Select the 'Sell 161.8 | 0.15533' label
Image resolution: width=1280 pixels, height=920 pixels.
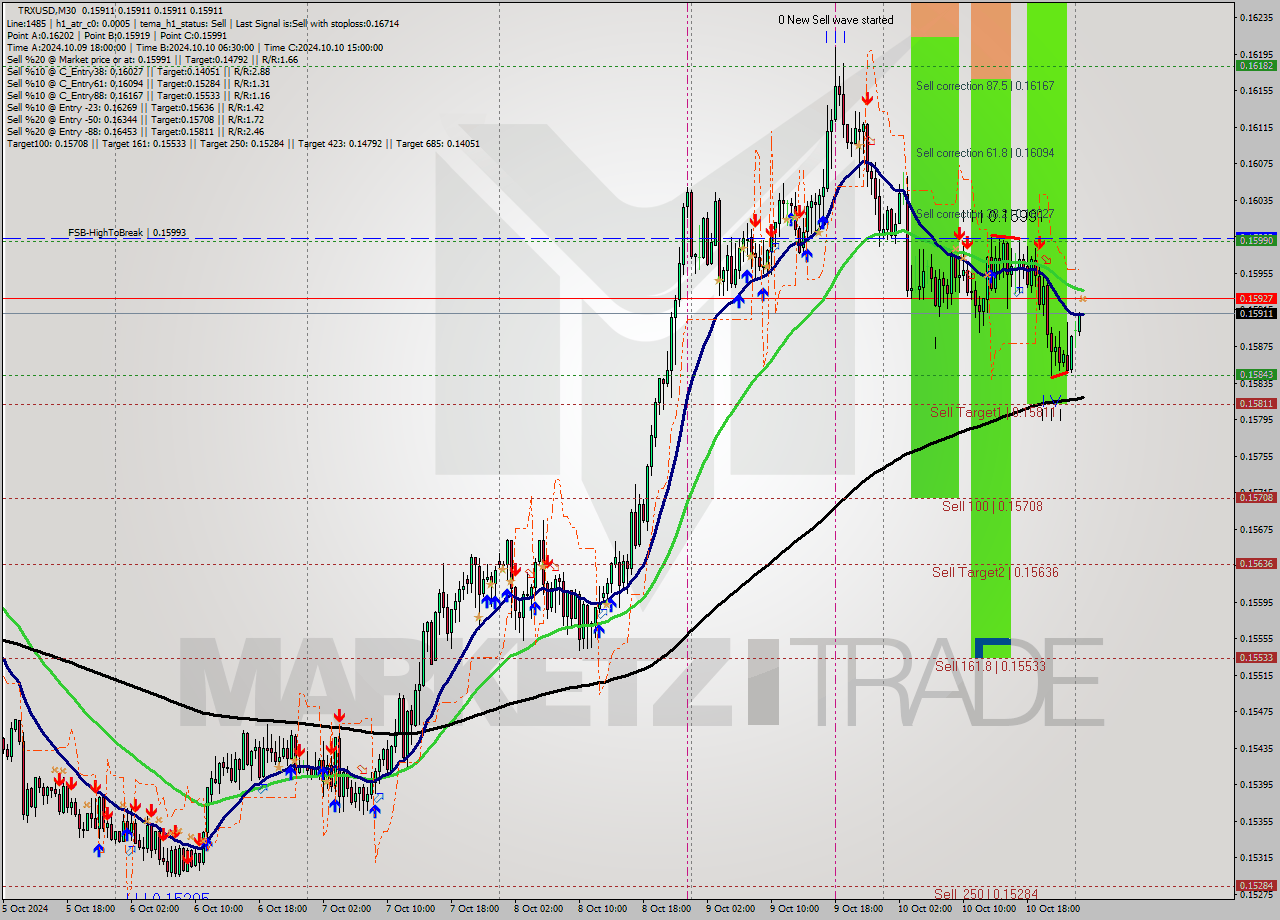pos(990,666)
